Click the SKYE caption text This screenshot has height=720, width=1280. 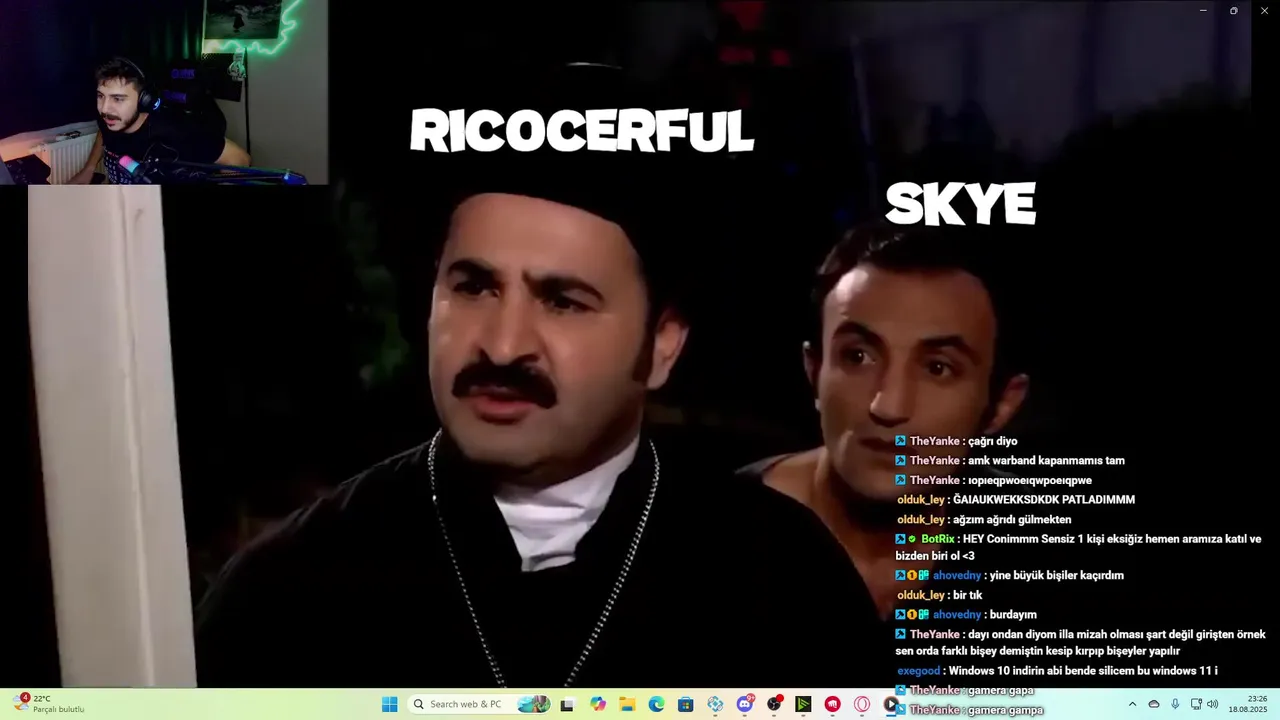pos(960,205)
